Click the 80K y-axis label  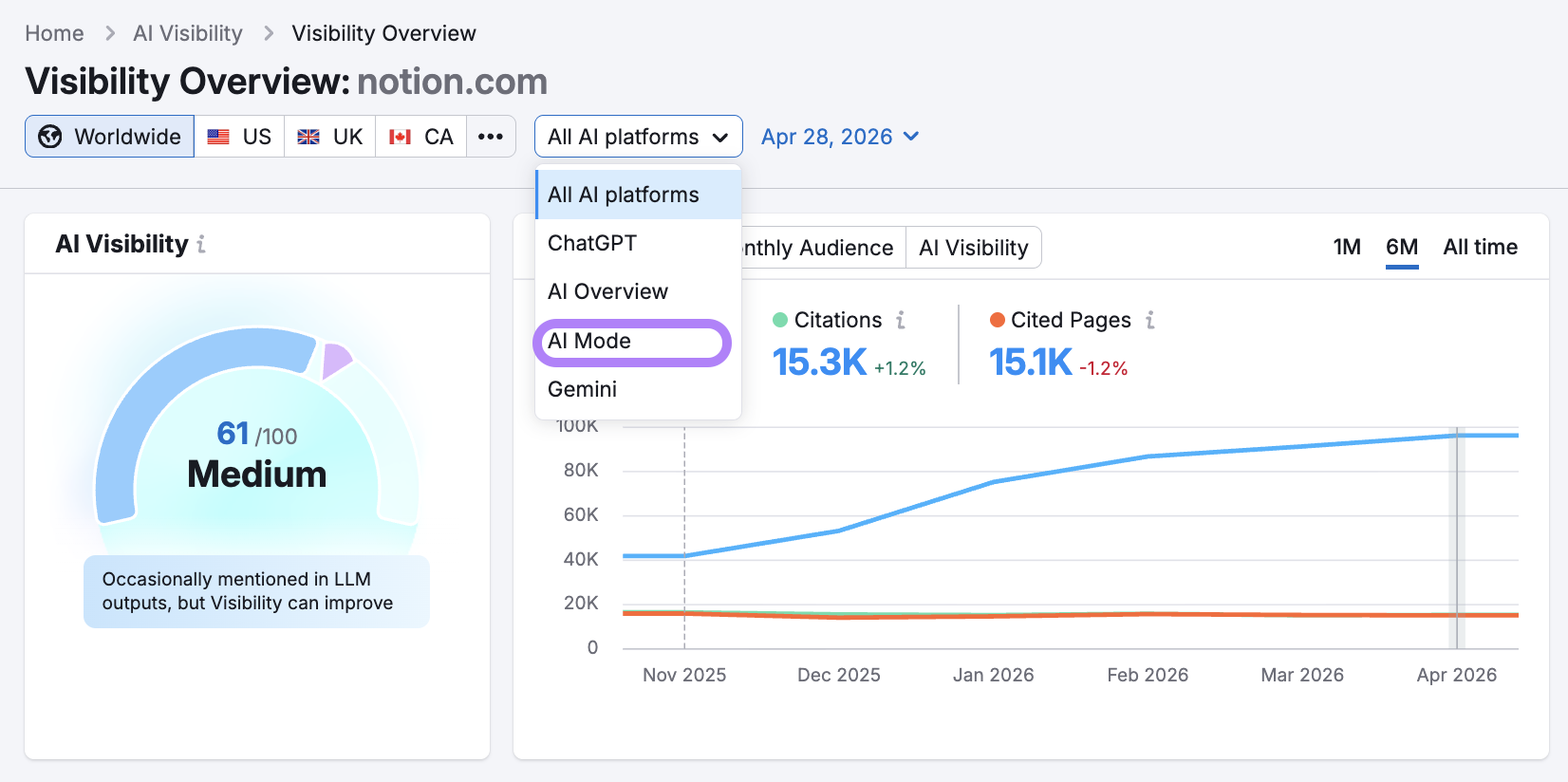pyautogui.click(x=581, y=470)
